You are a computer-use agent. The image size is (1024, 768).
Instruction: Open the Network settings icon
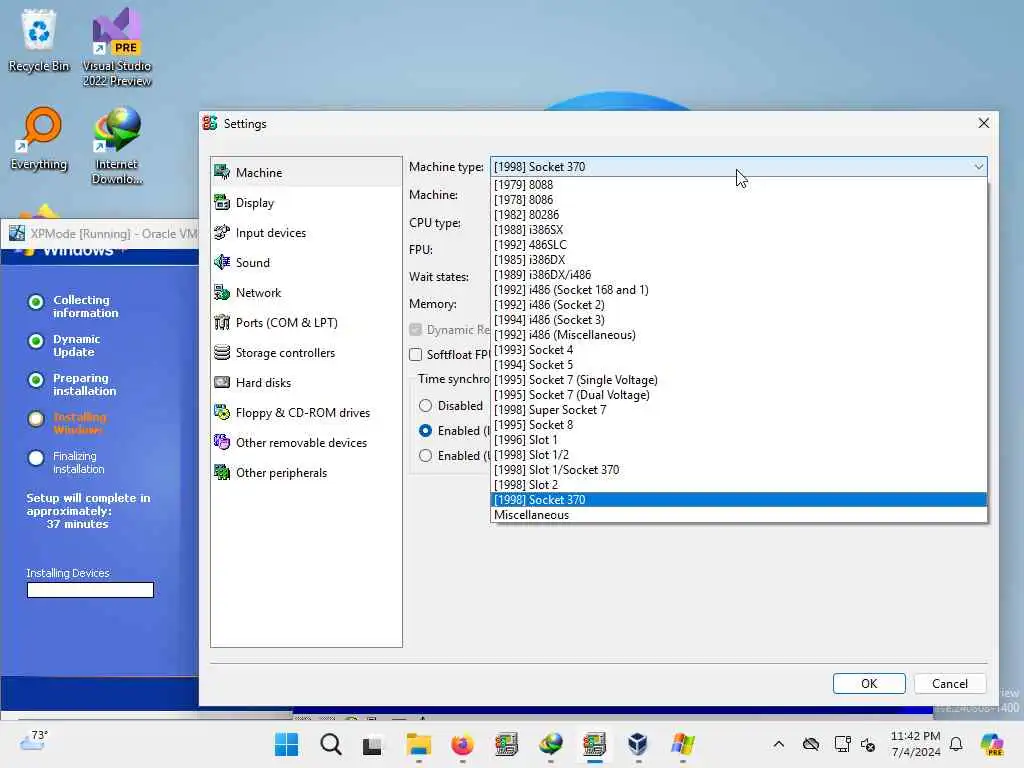[222, 293]
